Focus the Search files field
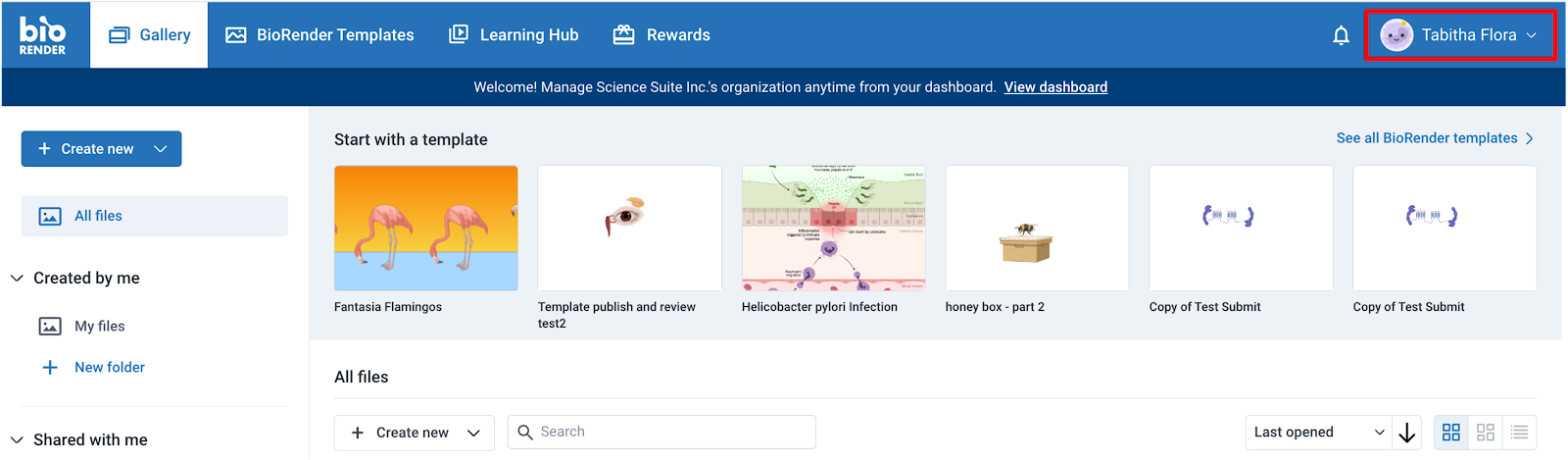This screenshot has height=460, width=1568. pos(661,433)
